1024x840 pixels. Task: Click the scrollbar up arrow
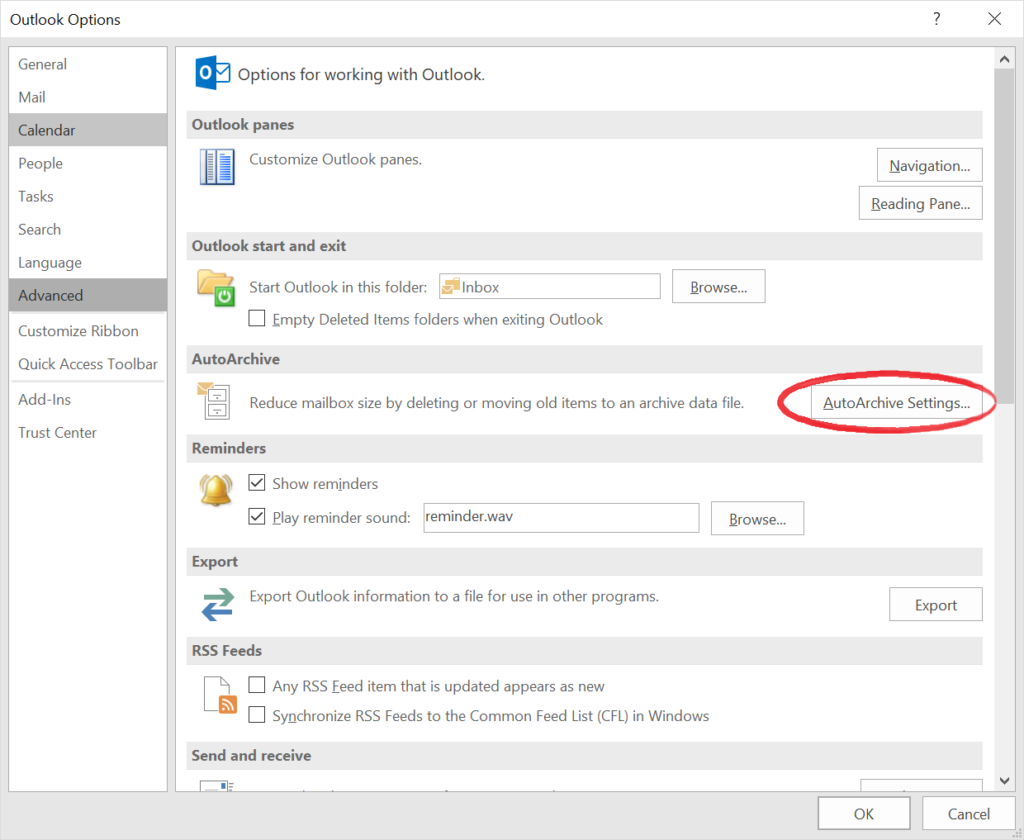coord(1004,59)
